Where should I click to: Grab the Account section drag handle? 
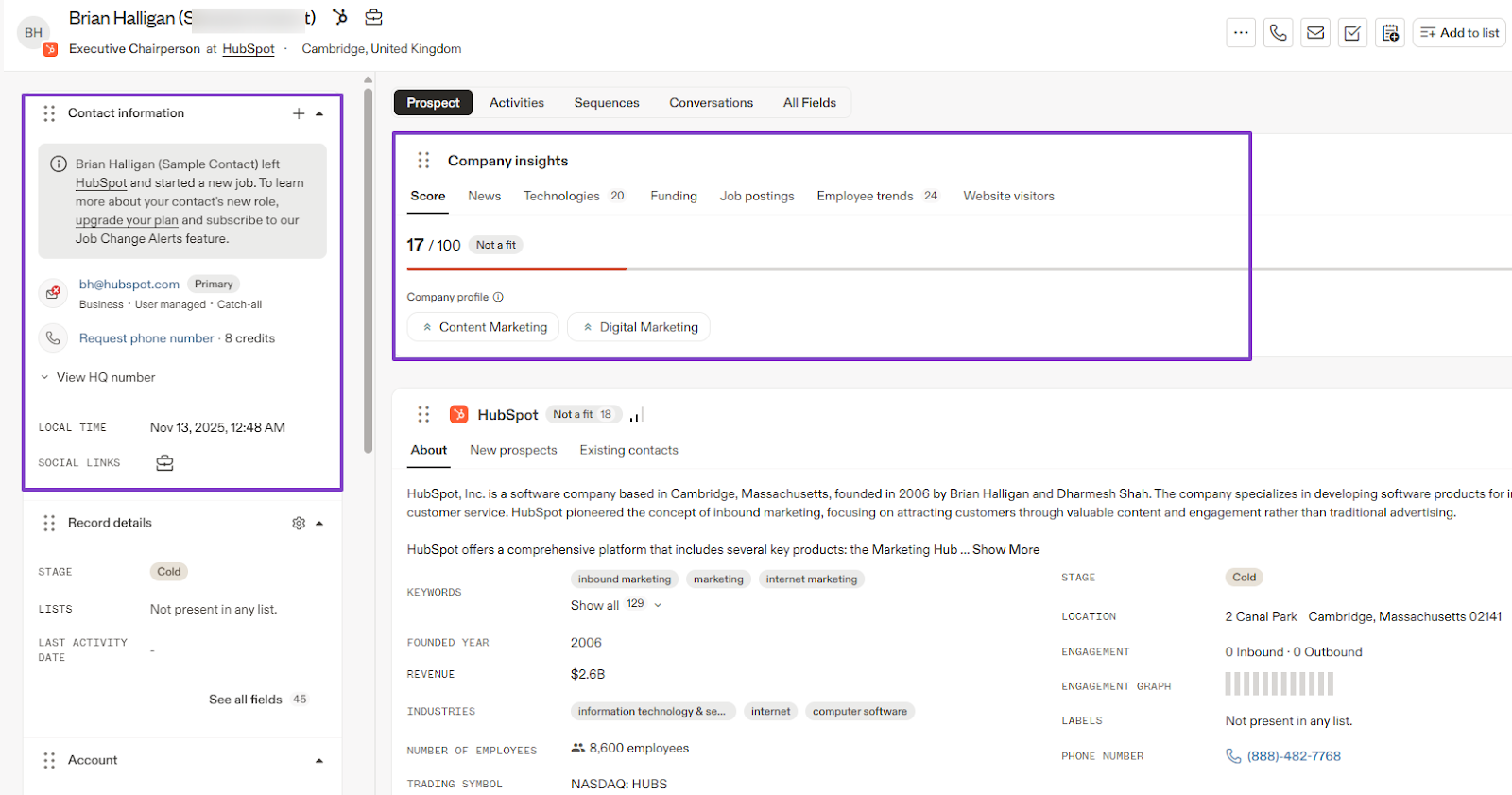click(x=49, y=760)
